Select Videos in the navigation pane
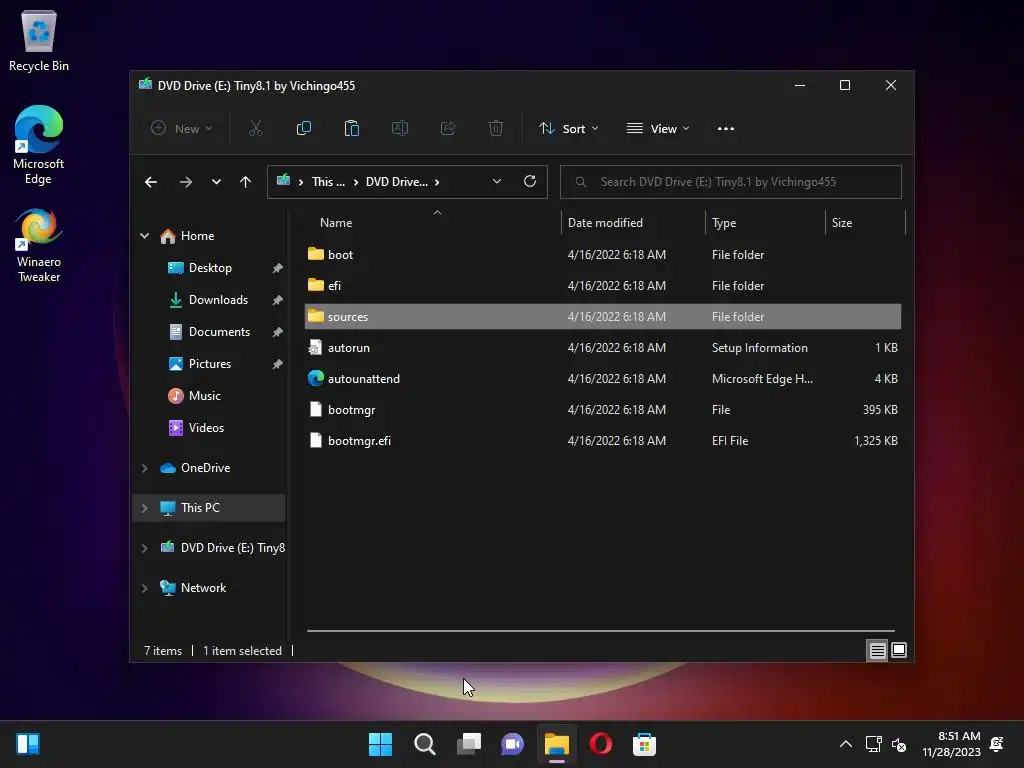Viewport: 1024px width, 768px height. click(x=206, y=428)
